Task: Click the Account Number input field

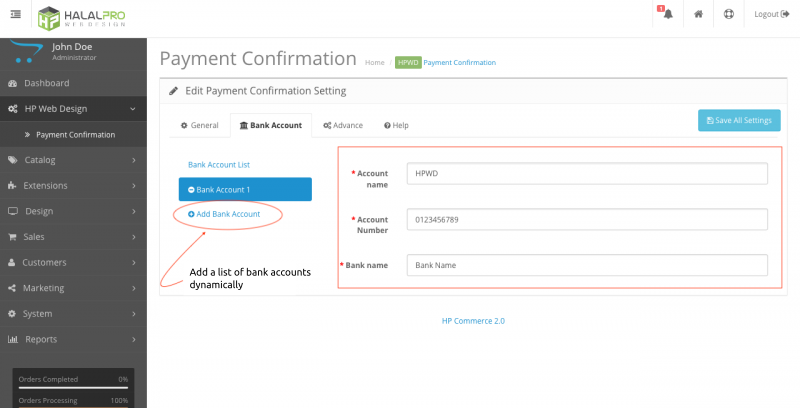Action: point(587,219)
